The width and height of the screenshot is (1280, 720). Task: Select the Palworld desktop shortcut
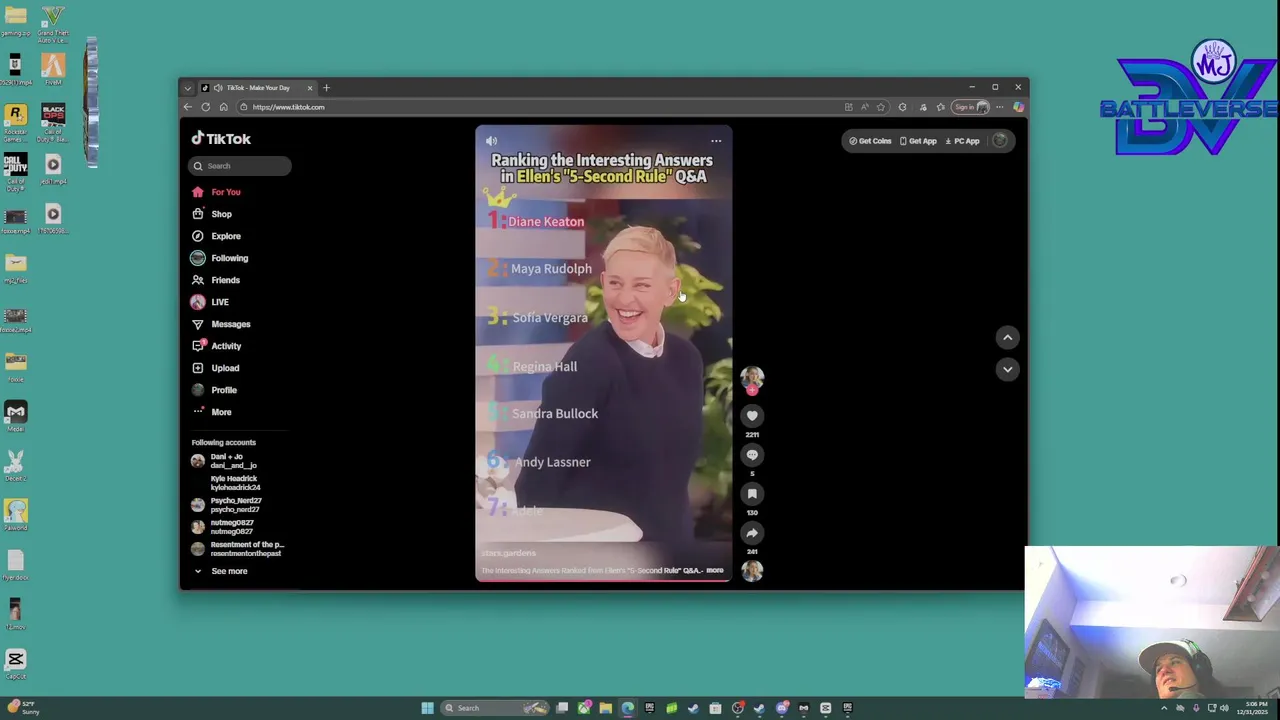[15, 514]
